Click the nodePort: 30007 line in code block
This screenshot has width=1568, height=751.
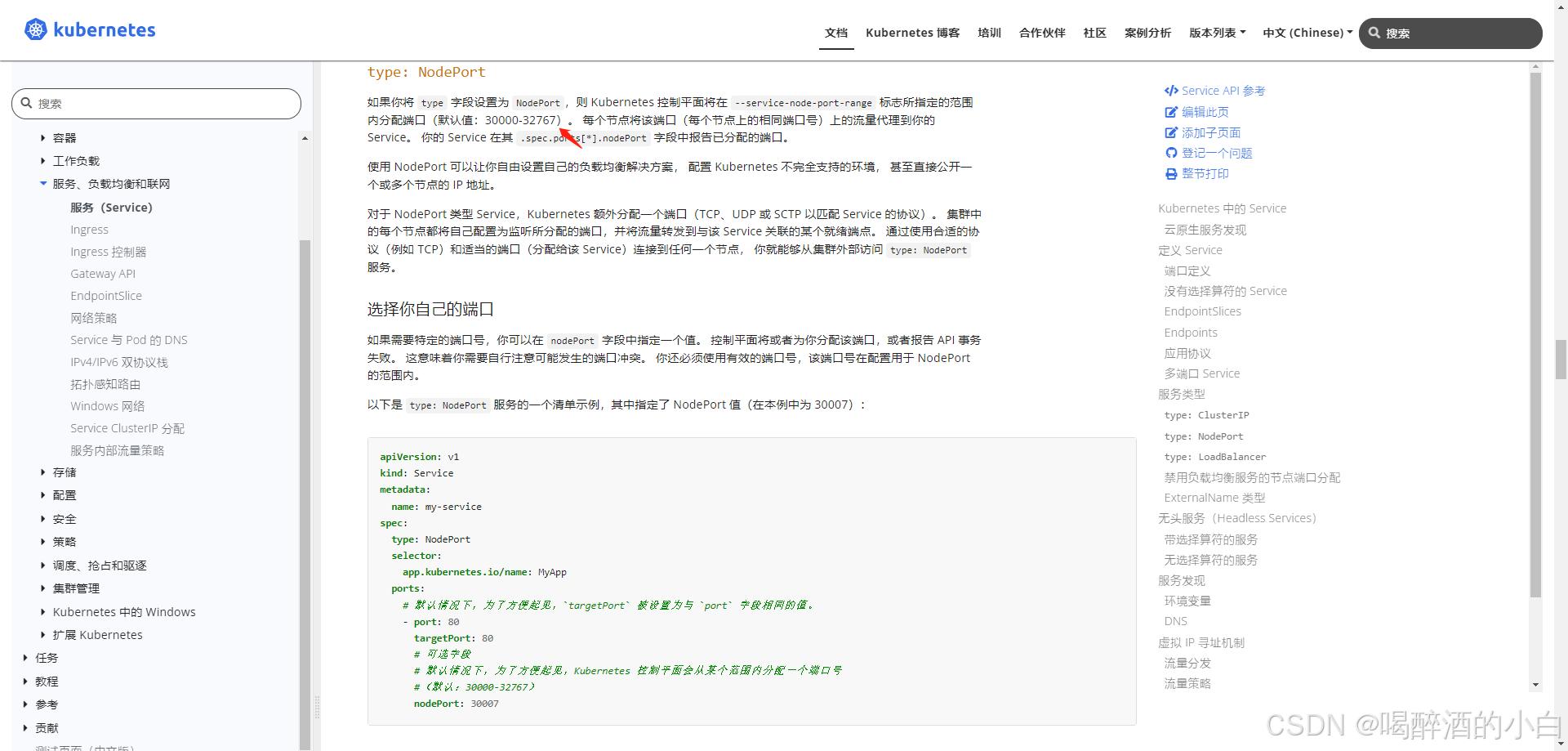pyautogui.click(x=456, y=704)
